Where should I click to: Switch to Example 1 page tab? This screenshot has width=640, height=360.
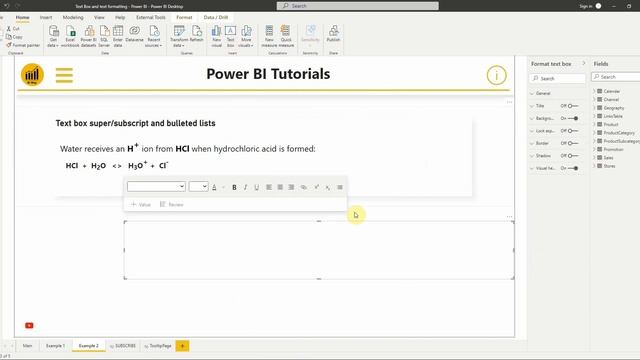[x=56, y=346]
